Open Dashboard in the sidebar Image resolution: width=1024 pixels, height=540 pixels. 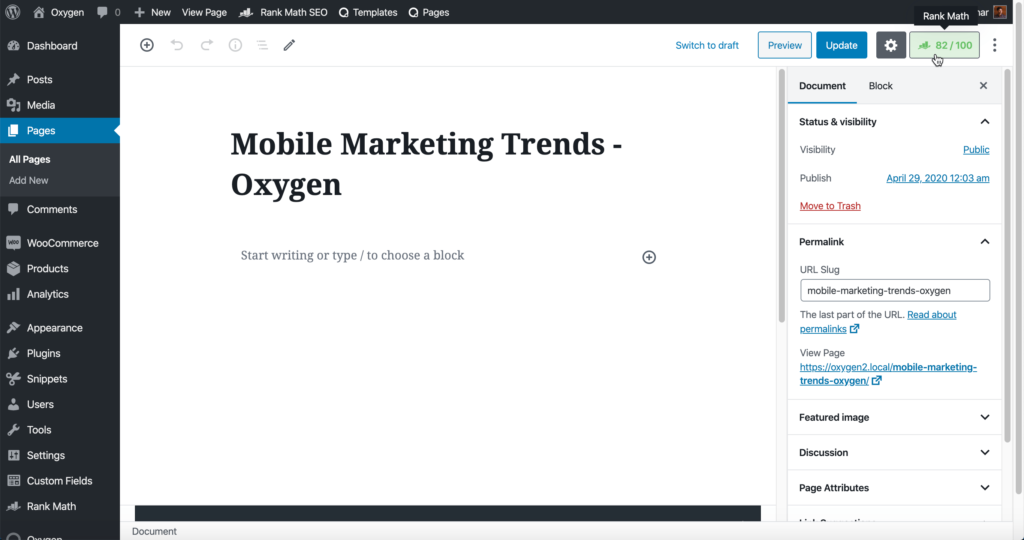tap(59, 46)
